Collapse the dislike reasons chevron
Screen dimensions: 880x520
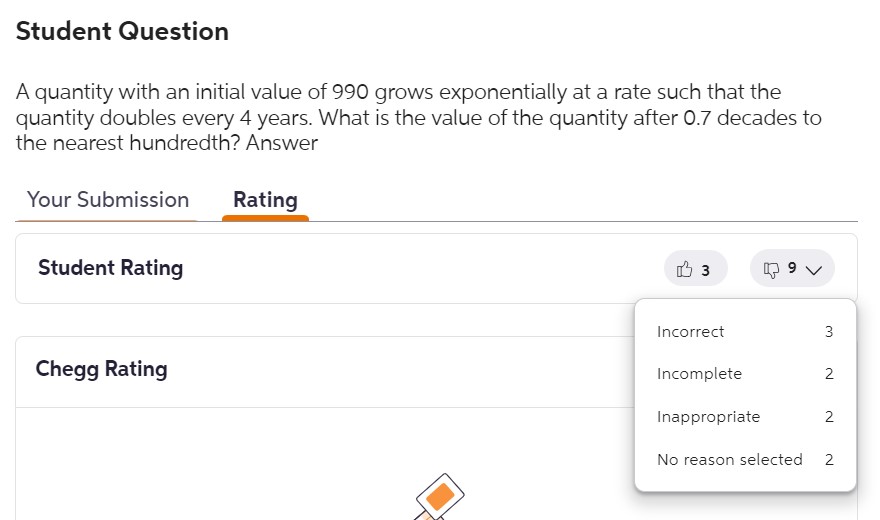813,269
